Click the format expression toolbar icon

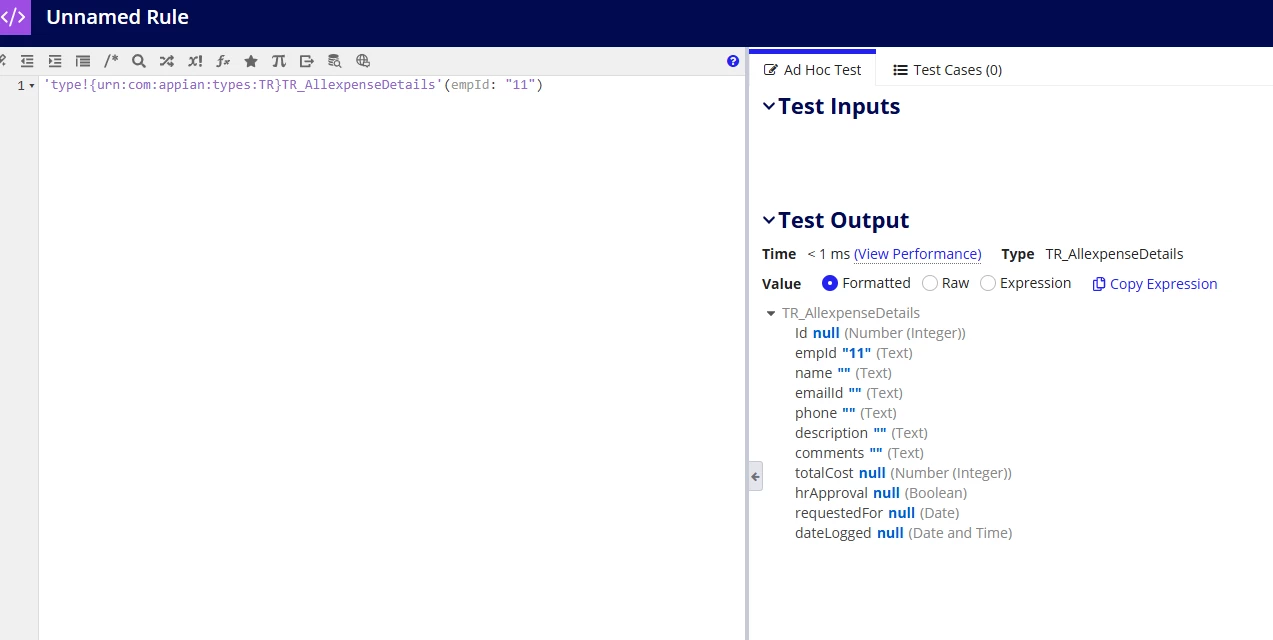pos(83,61)
